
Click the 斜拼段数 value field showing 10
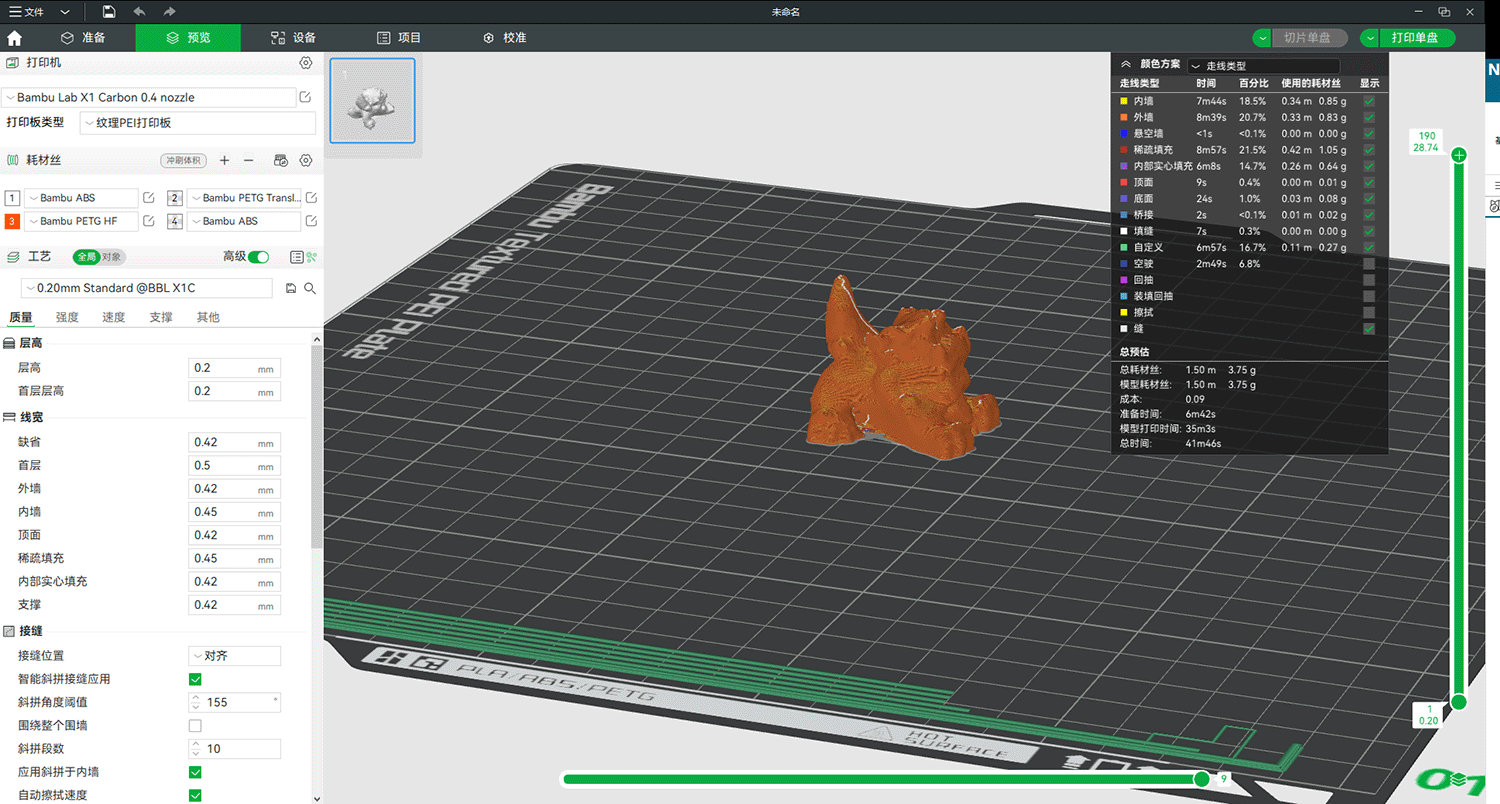pyautogui.click(x=234, y=749)
